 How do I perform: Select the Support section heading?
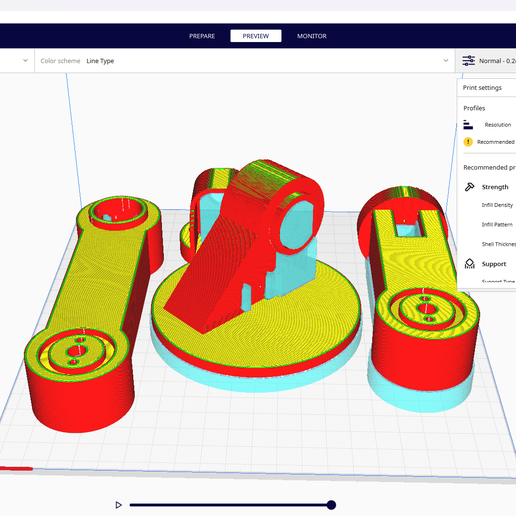[x=494, y=264]
